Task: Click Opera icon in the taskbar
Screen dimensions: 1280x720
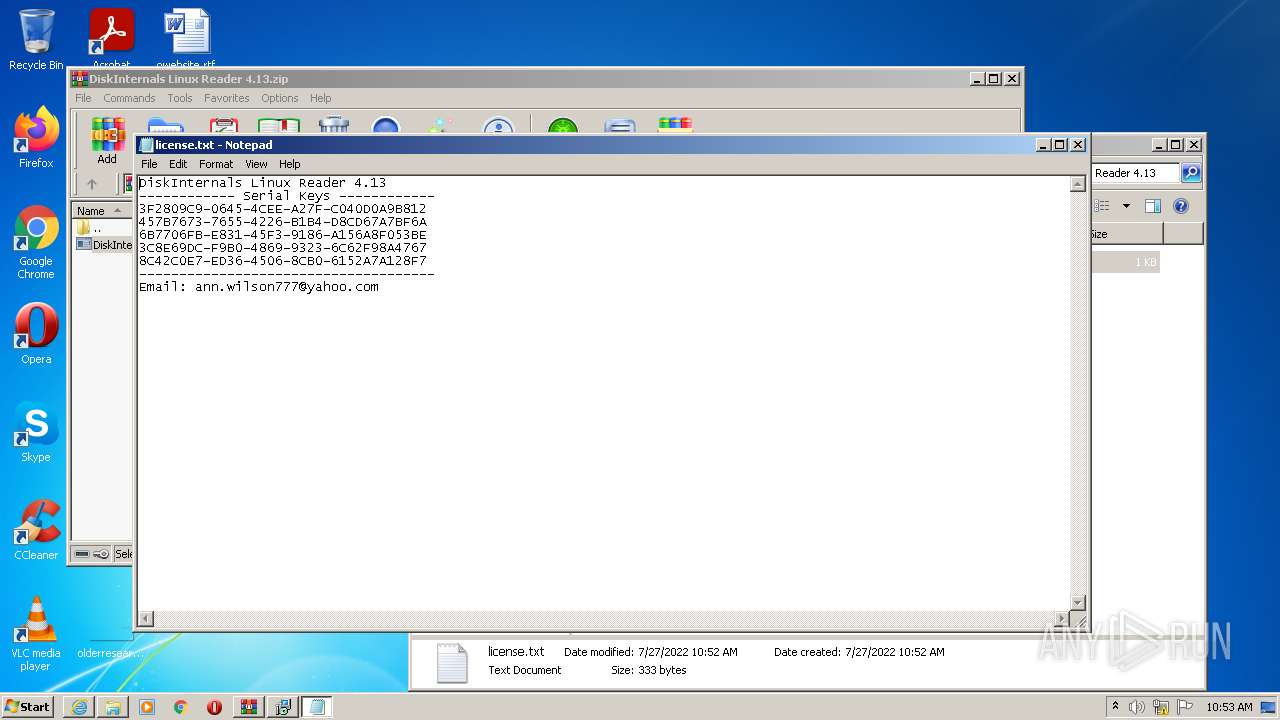Action: pos(214,707)
